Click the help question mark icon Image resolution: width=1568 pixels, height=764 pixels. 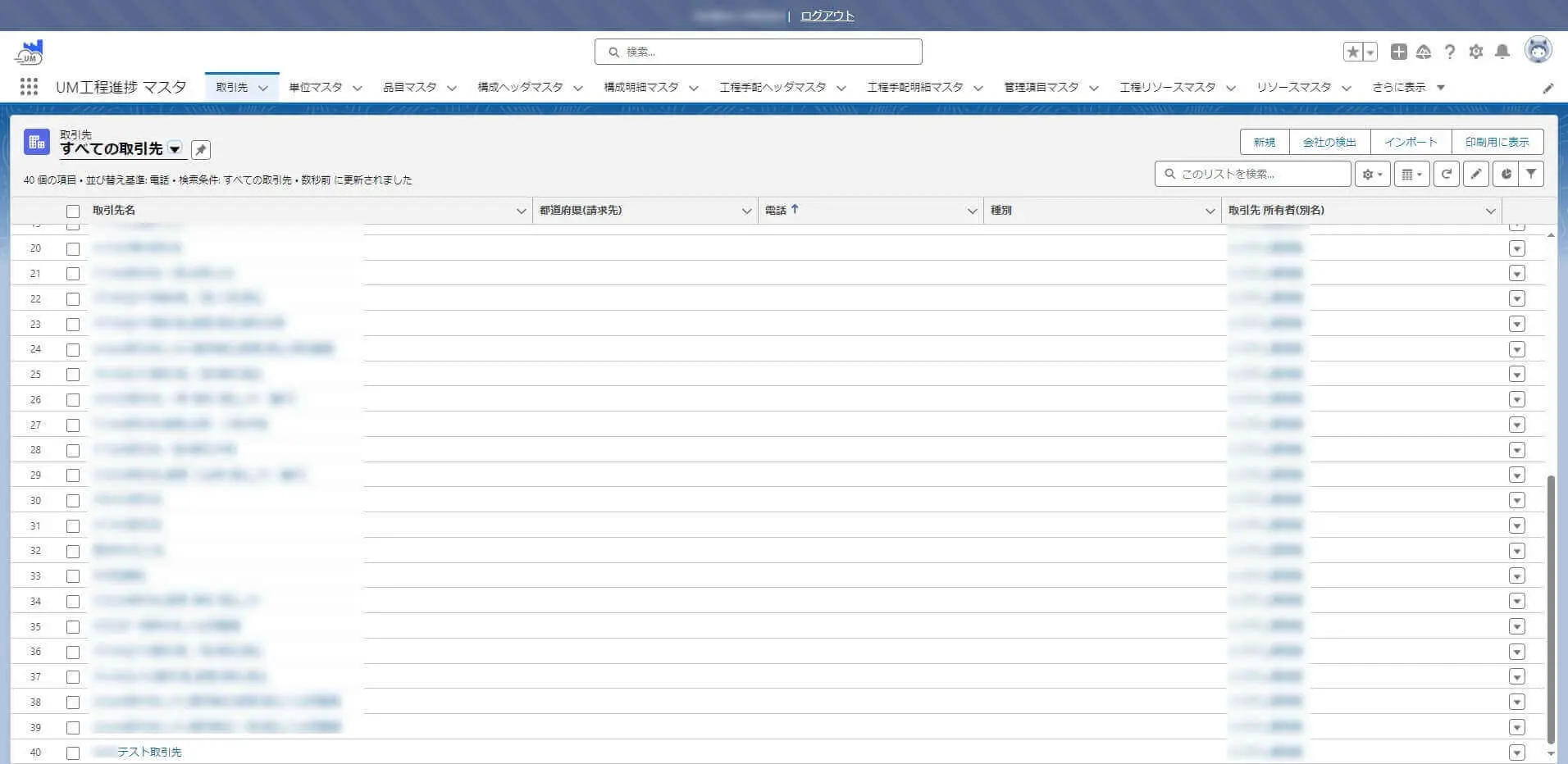click(1450, 52)
